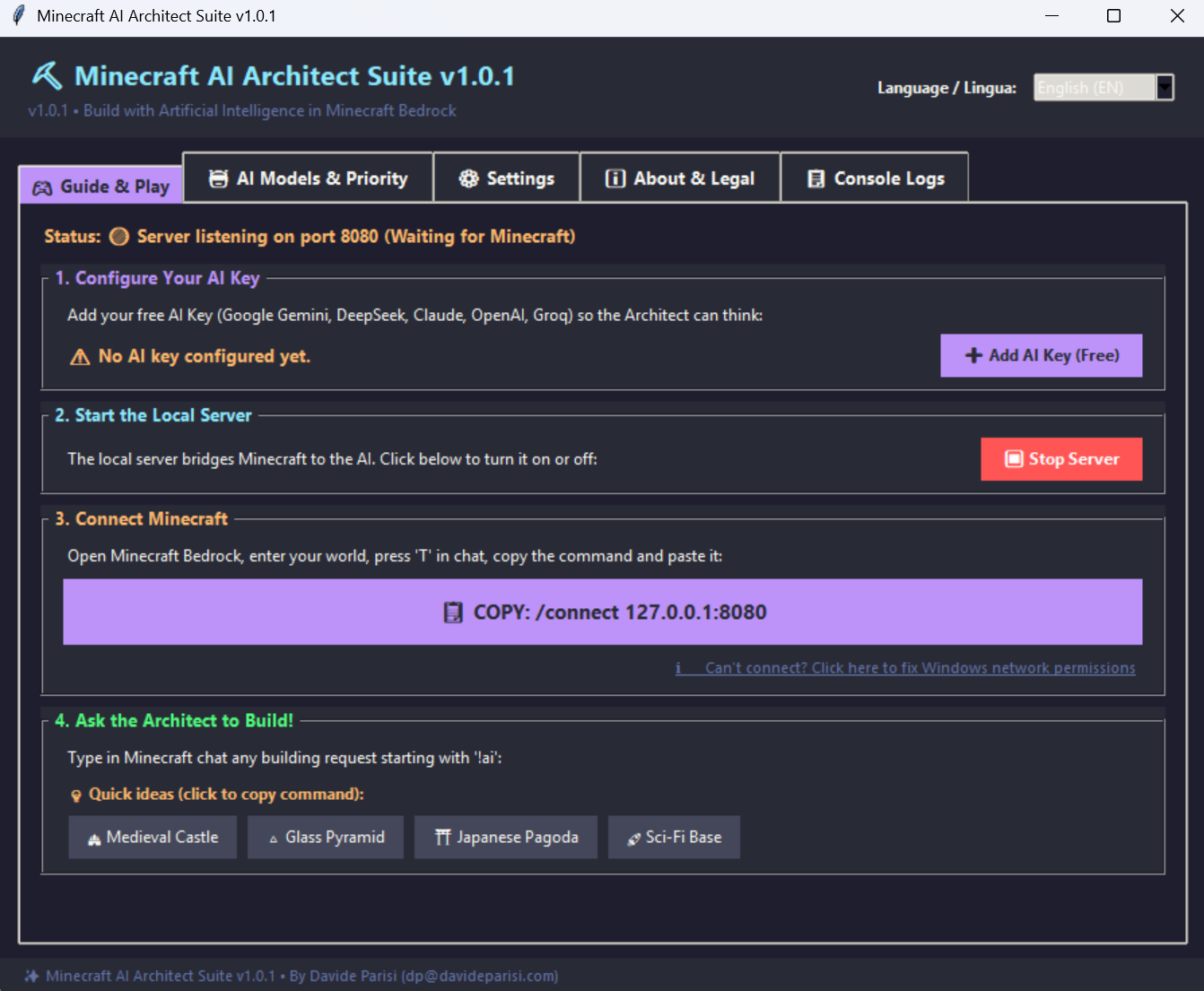Switch to About & Legal tab
1204x991 pixels.
tap(680, 178)
